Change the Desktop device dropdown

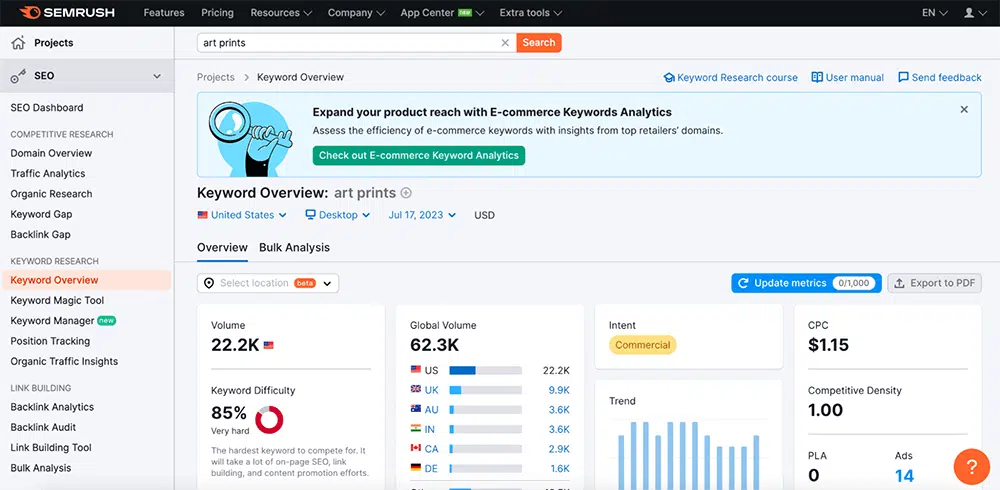coord(337,215)
